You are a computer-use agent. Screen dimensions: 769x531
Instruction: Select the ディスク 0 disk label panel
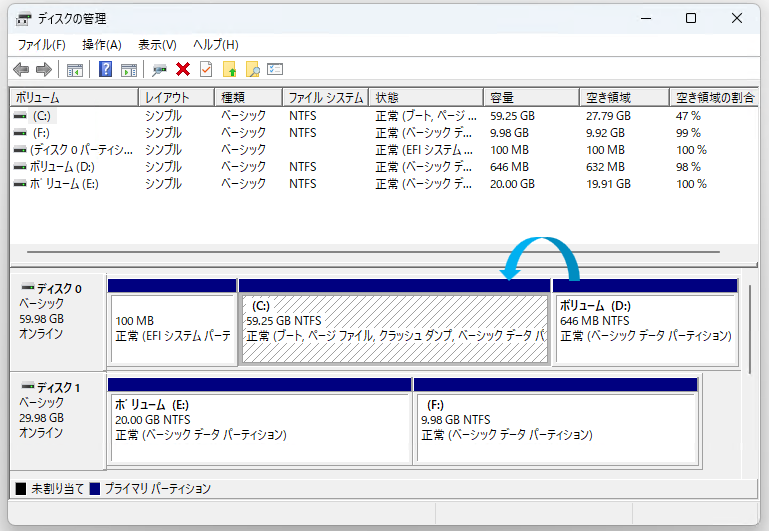click(58, 322)
